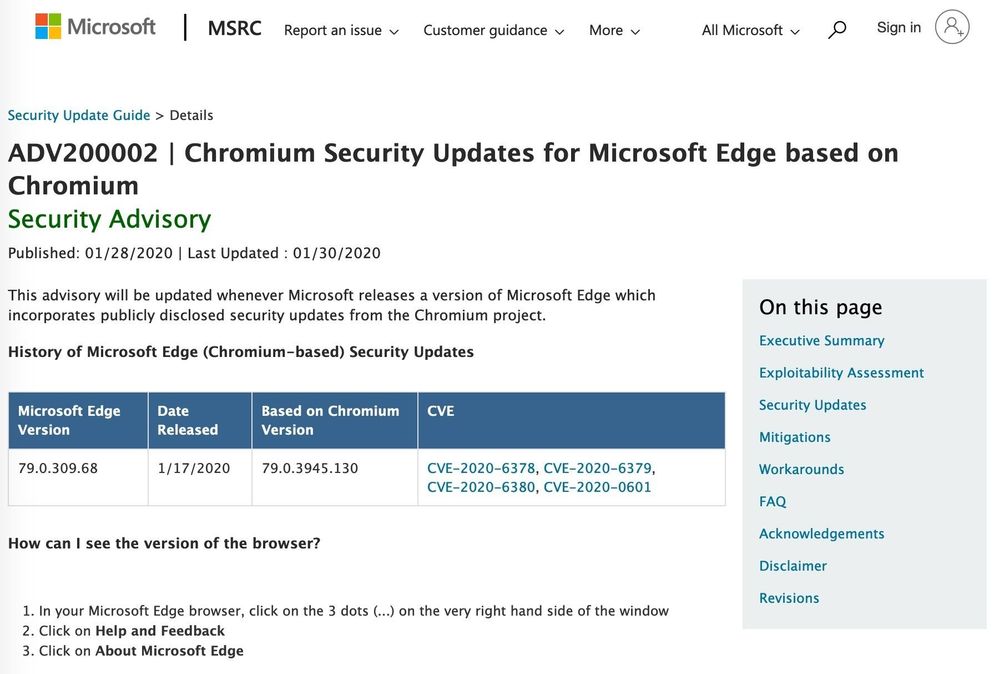
Task: Open the Customer guidance dropdown
Action: click(493, 30)
